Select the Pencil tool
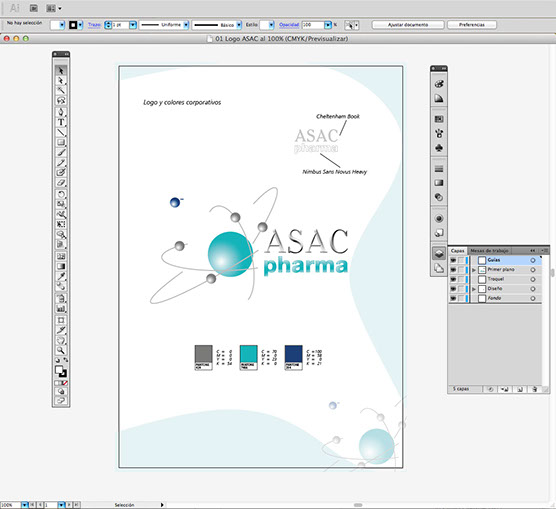Viewport: 556px width, 509px height. (x=61, y=162)
